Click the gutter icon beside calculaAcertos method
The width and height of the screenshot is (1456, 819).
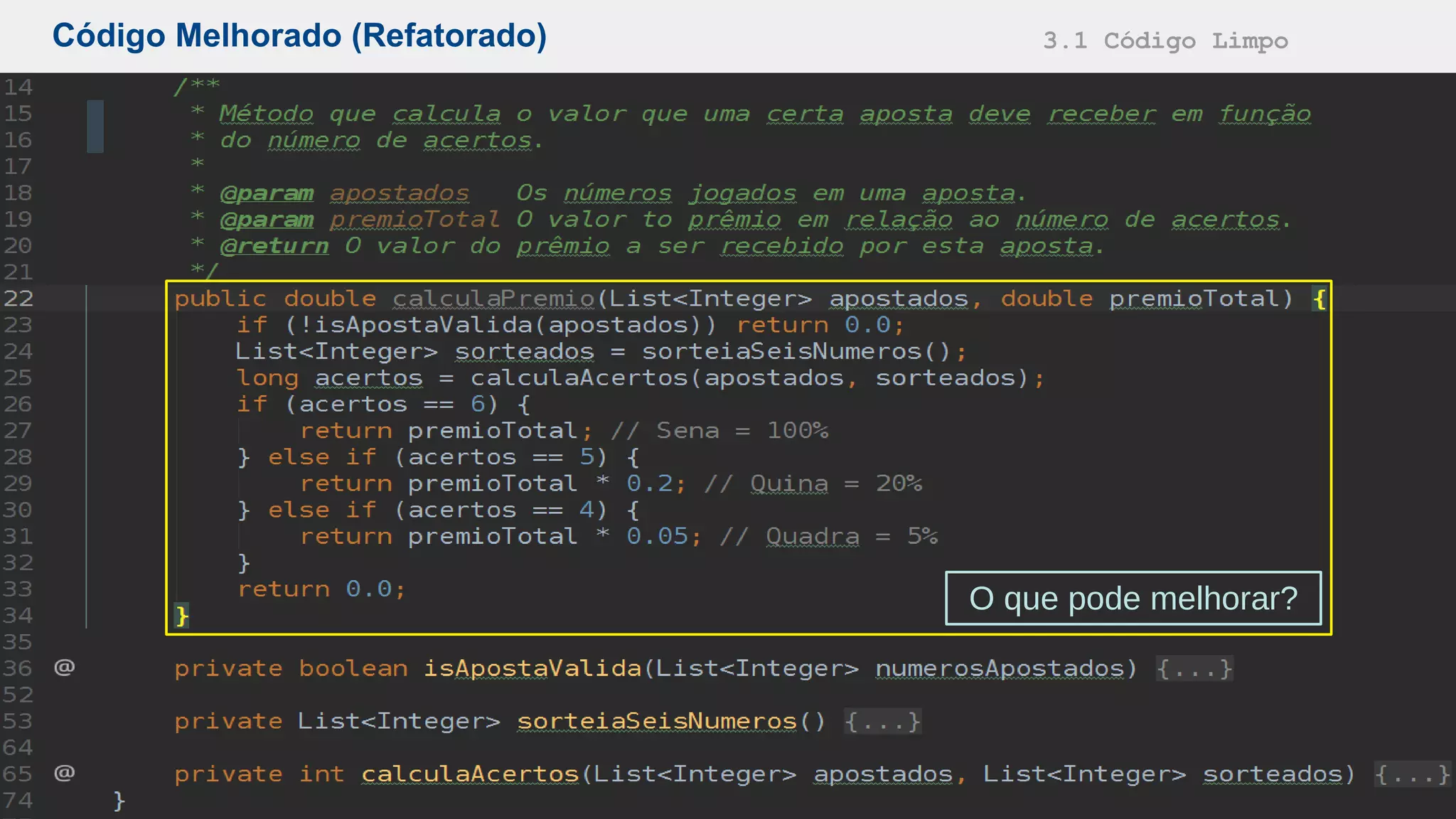pos(65,773)
